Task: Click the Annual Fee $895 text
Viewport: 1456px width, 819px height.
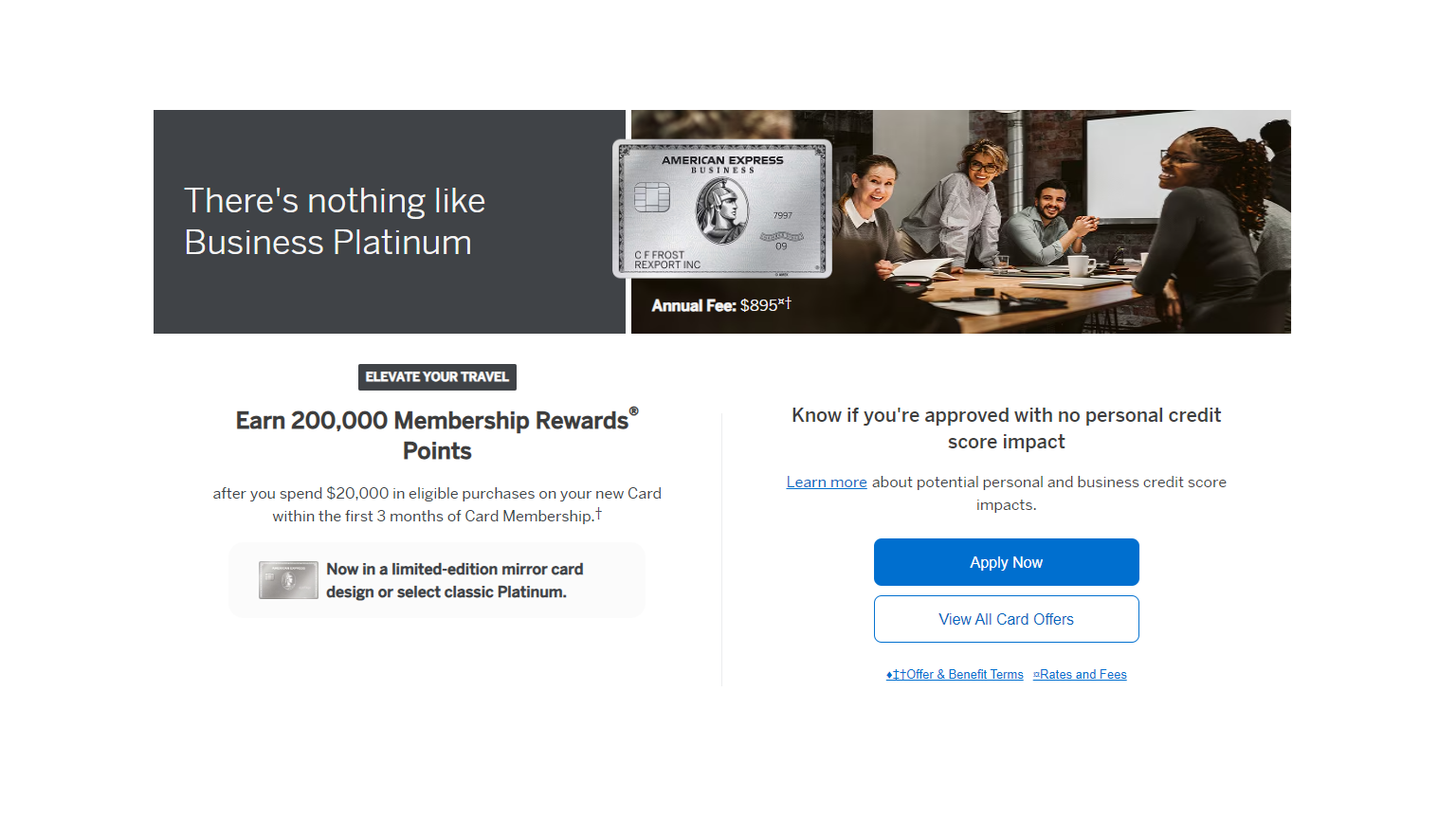Action: tap(714, 305)
